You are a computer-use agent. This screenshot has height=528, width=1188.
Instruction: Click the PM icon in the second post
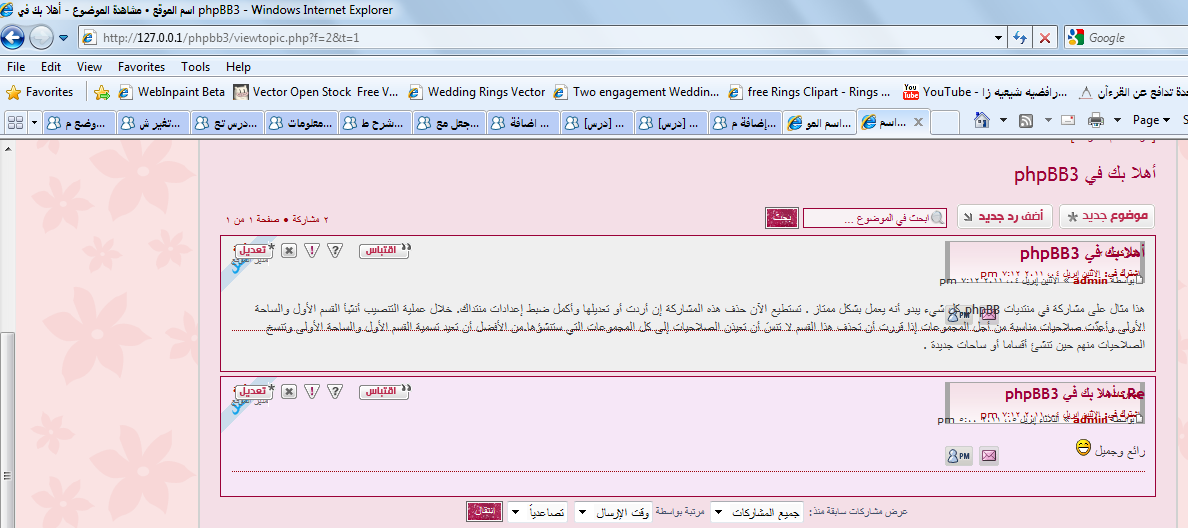(x=959, y=456)
